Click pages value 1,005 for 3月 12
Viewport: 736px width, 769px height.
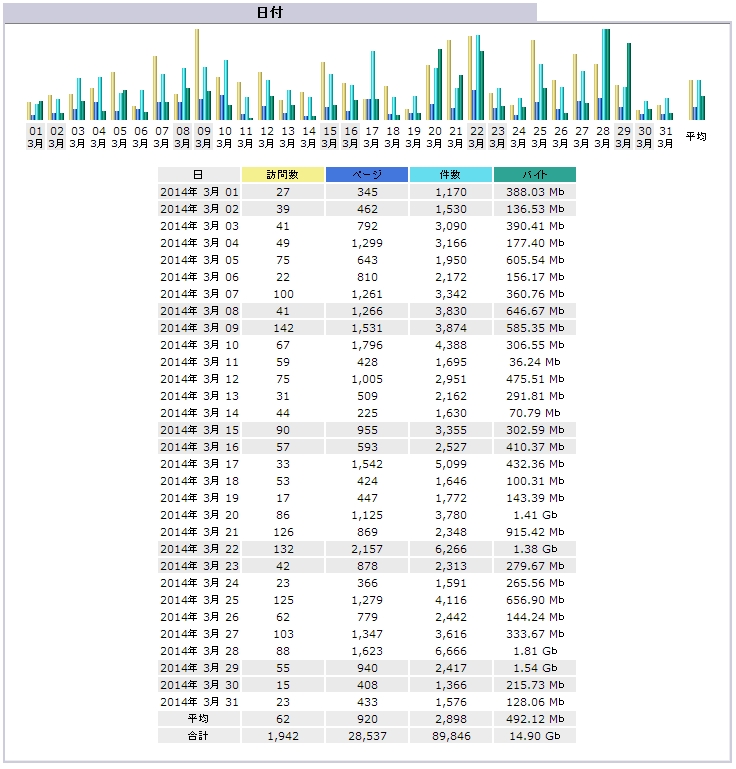pyautogui.click(x=367, y=379)
